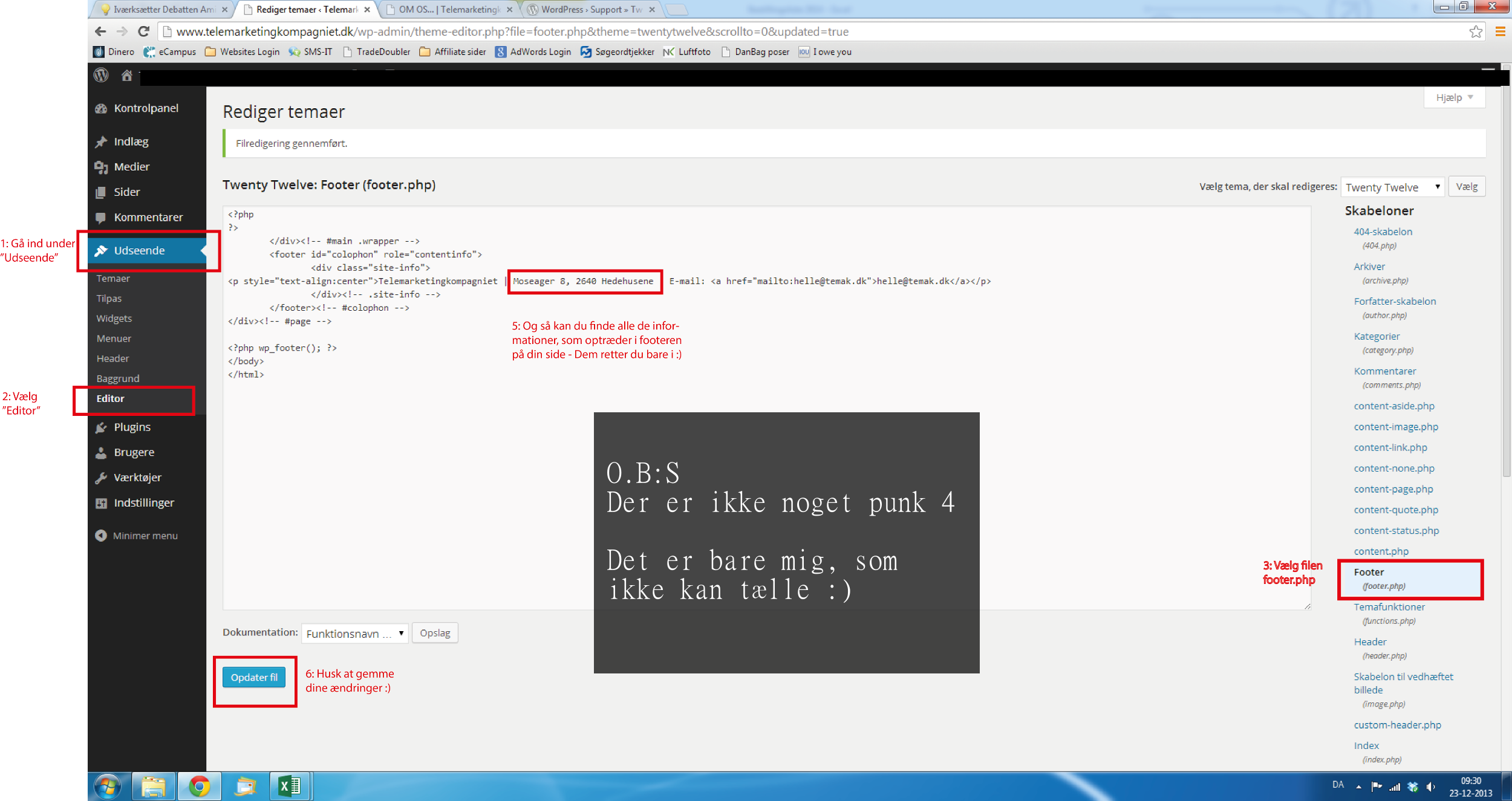Open the Brugere users menu
This screenshot has height=801, width=1512.
pyautogui.click(x=134, y=453)
